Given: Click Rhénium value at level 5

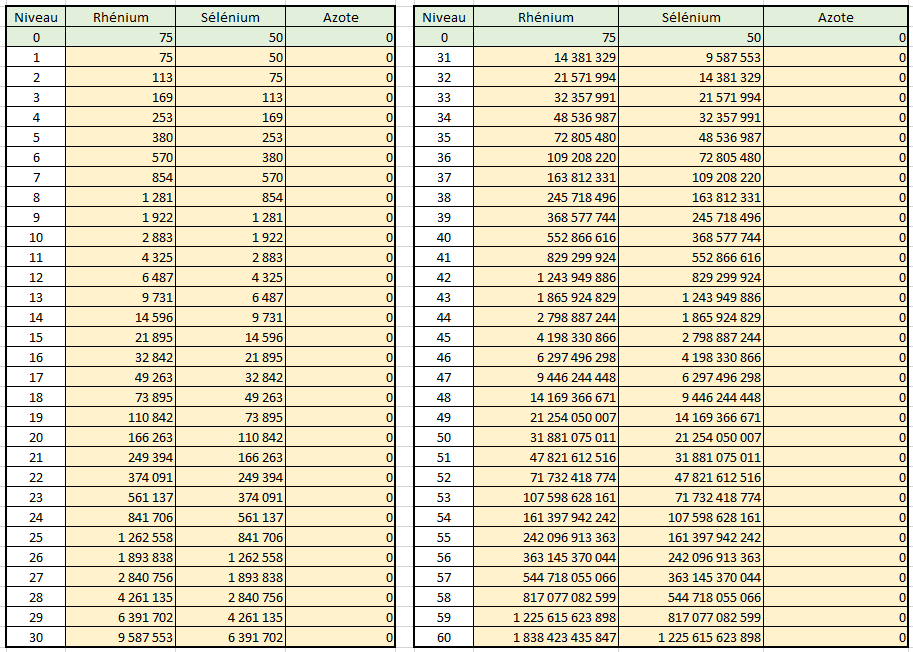Looking at the screenshot, I should pos(120,137).
